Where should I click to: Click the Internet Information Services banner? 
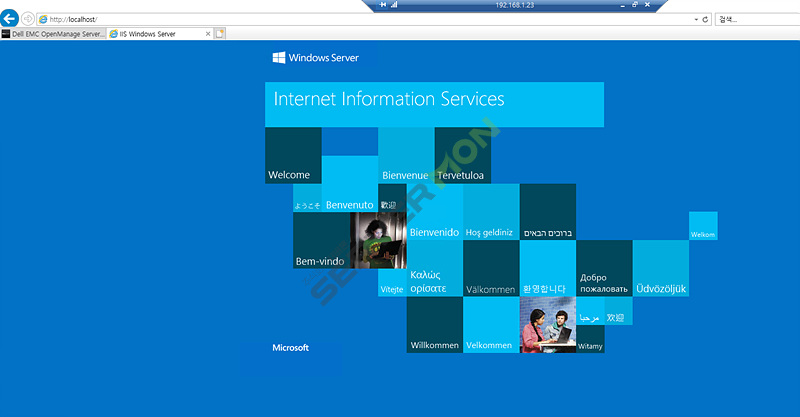434,104
